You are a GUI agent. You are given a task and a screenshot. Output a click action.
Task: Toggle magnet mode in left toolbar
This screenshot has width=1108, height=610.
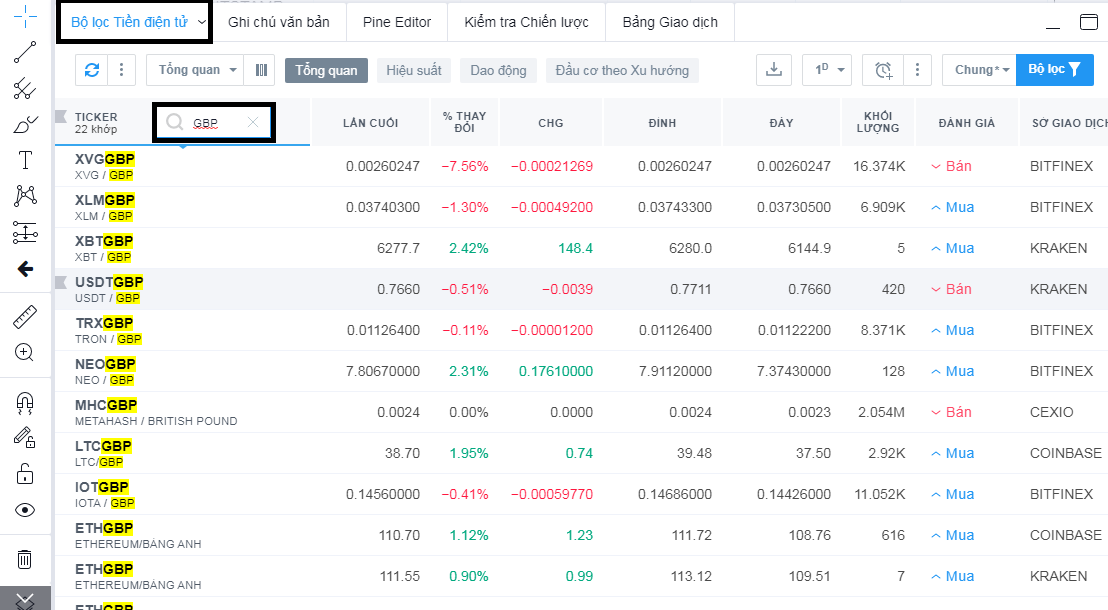tap(25, 401)
